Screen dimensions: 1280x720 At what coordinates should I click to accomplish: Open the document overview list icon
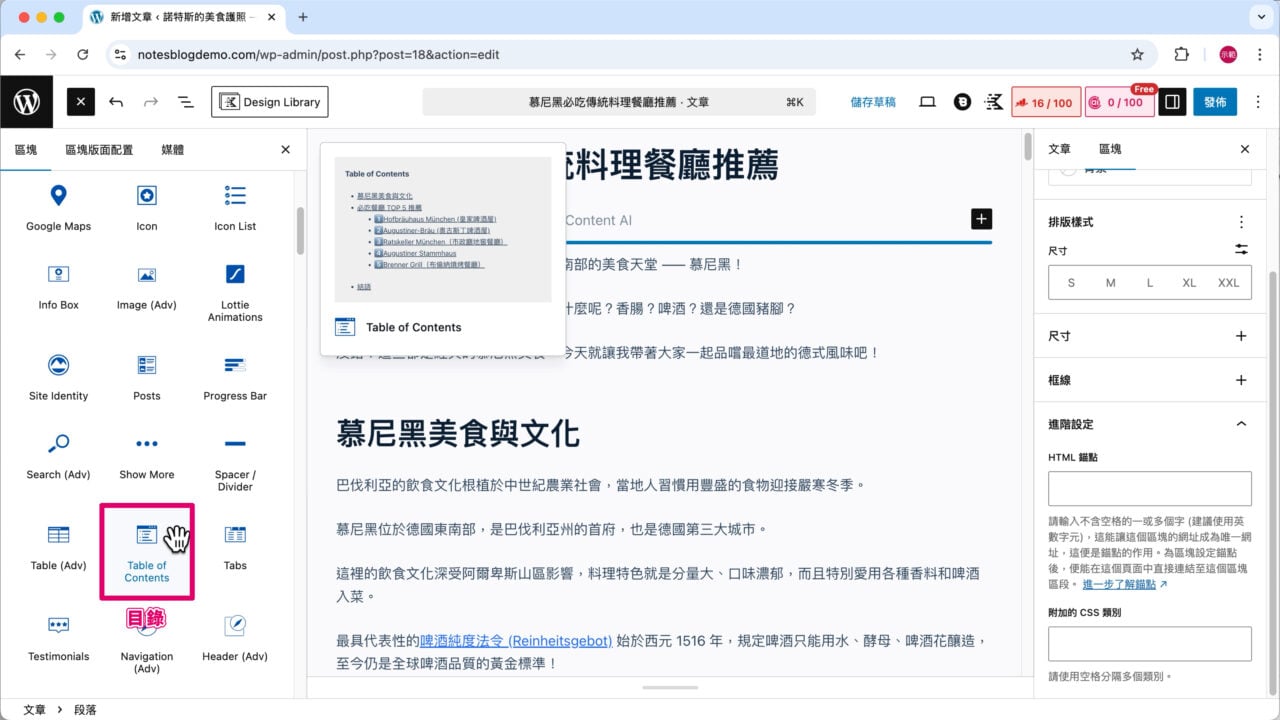pyautogui.click(x=185, y=101)
